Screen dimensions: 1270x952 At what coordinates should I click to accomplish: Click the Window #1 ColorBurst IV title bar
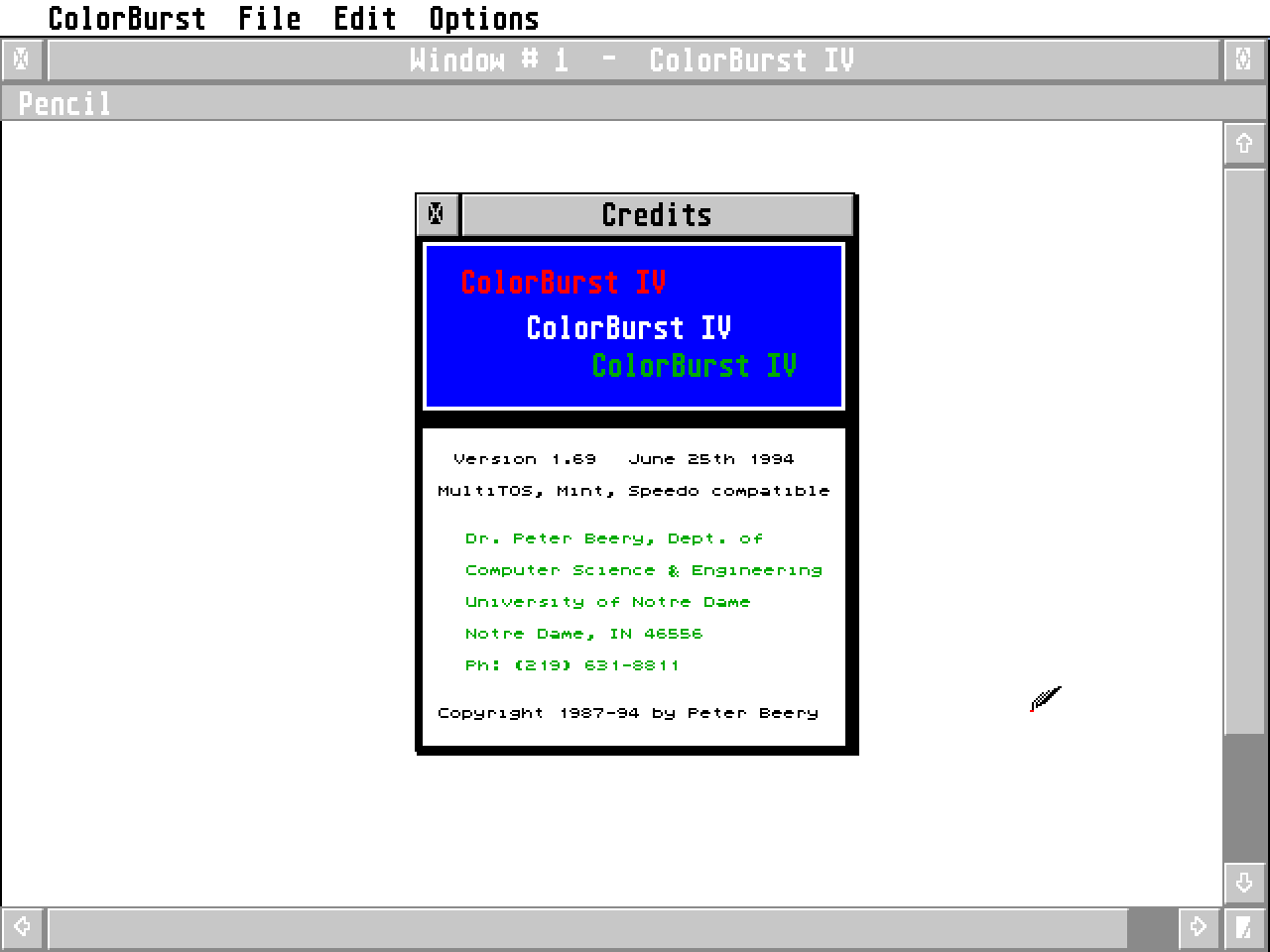[632, 60]
